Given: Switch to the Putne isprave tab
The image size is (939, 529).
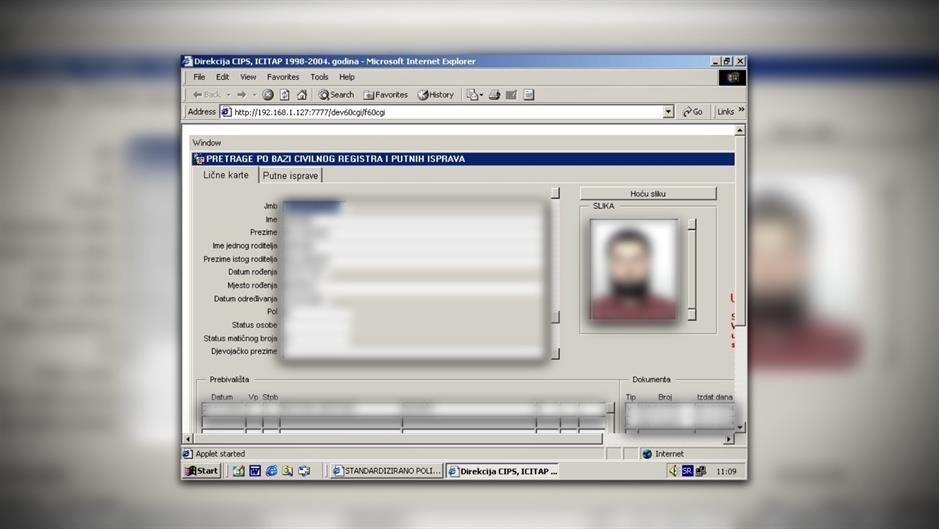Looking at the screenshot, I should [x=290, y=176].
